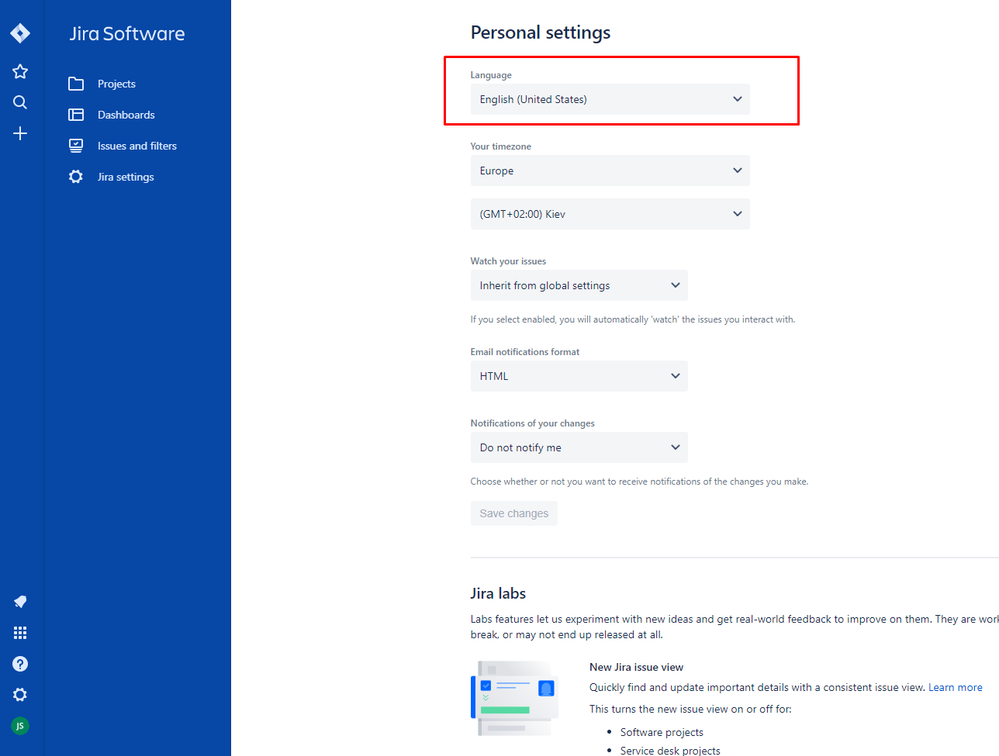999x756 pixels.
Task: Click the plus create icon
Action: (x=20, y=133)
